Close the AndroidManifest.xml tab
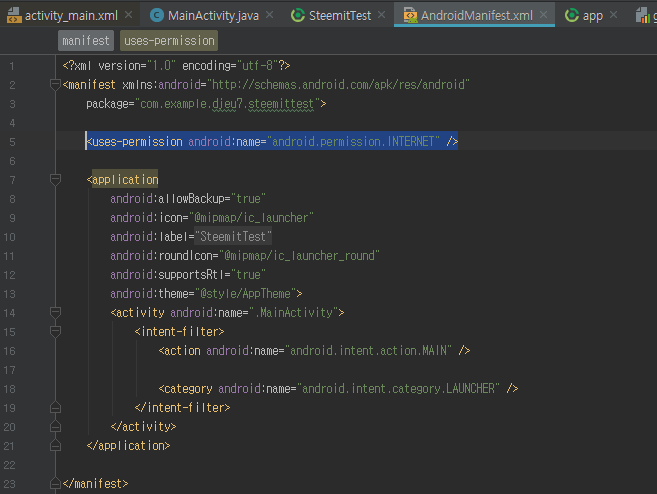This screenshot has height=494, width=657. click(543, 16)
